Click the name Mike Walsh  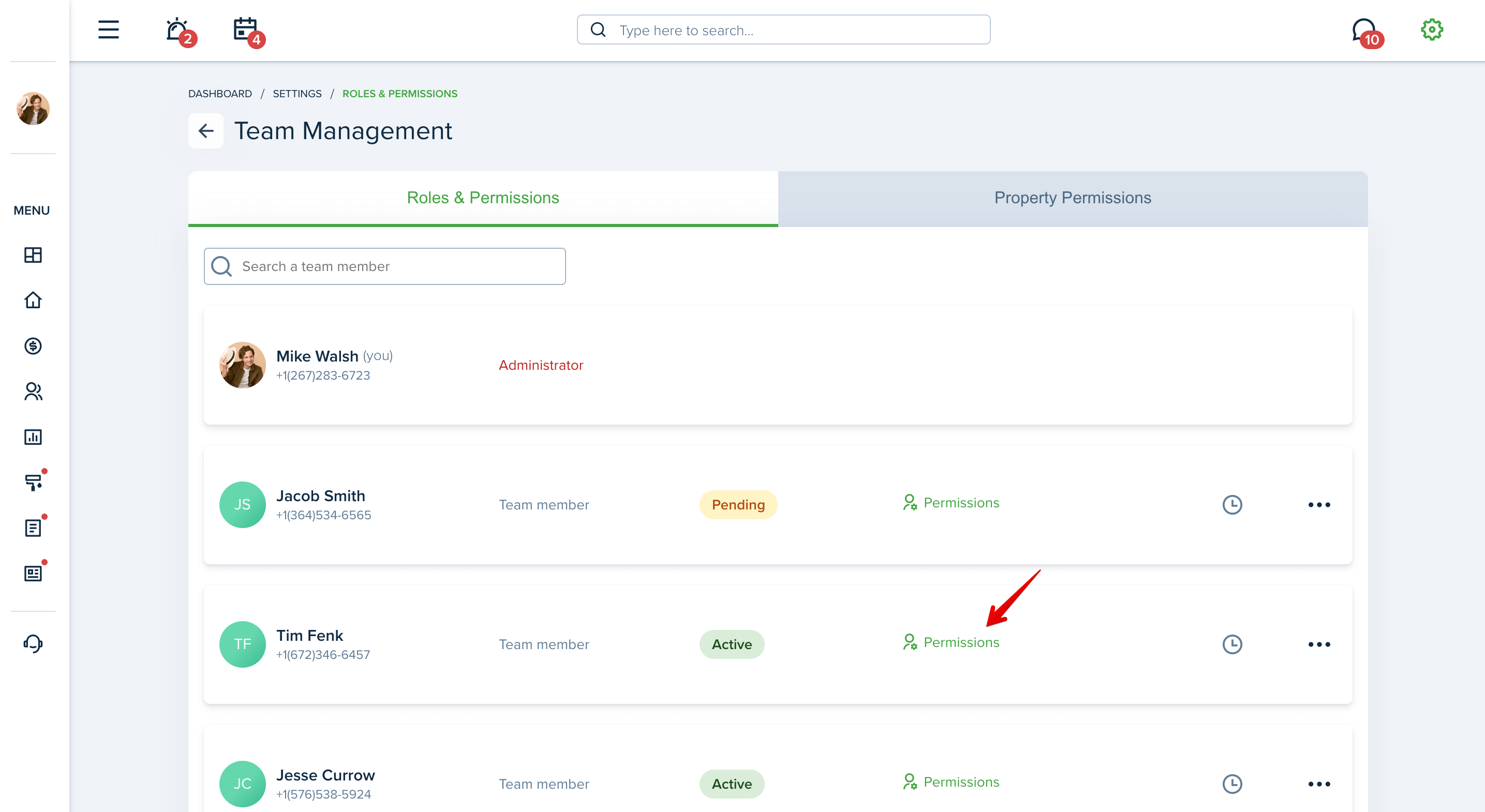pos(317,356)
